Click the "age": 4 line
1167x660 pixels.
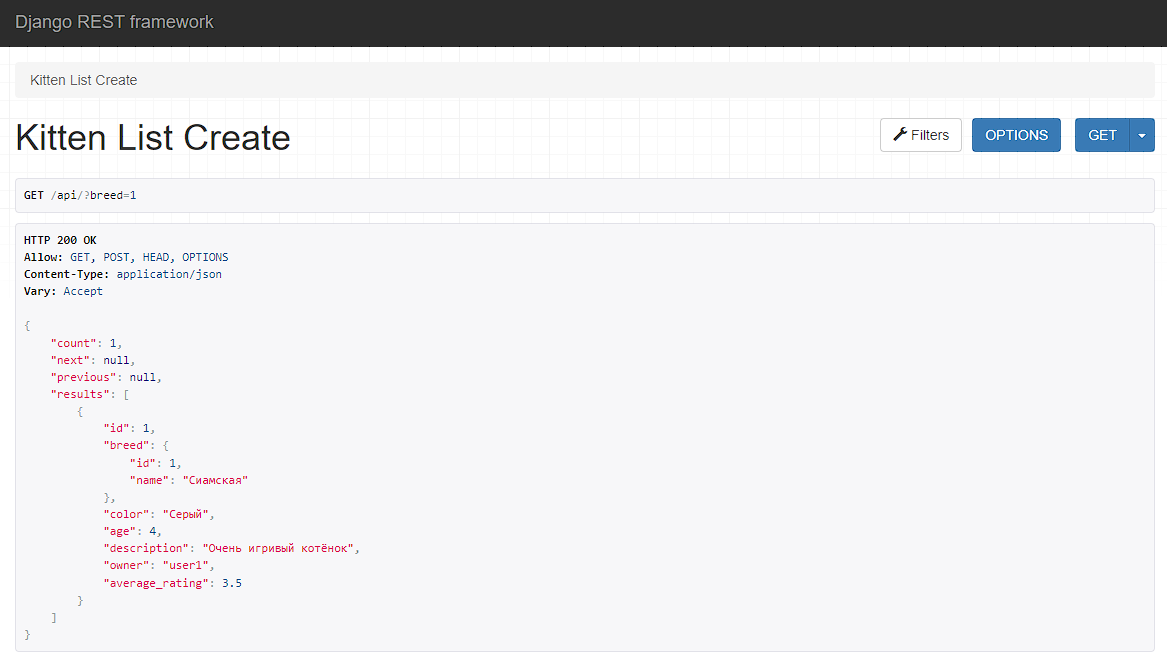tap(132, 531)
